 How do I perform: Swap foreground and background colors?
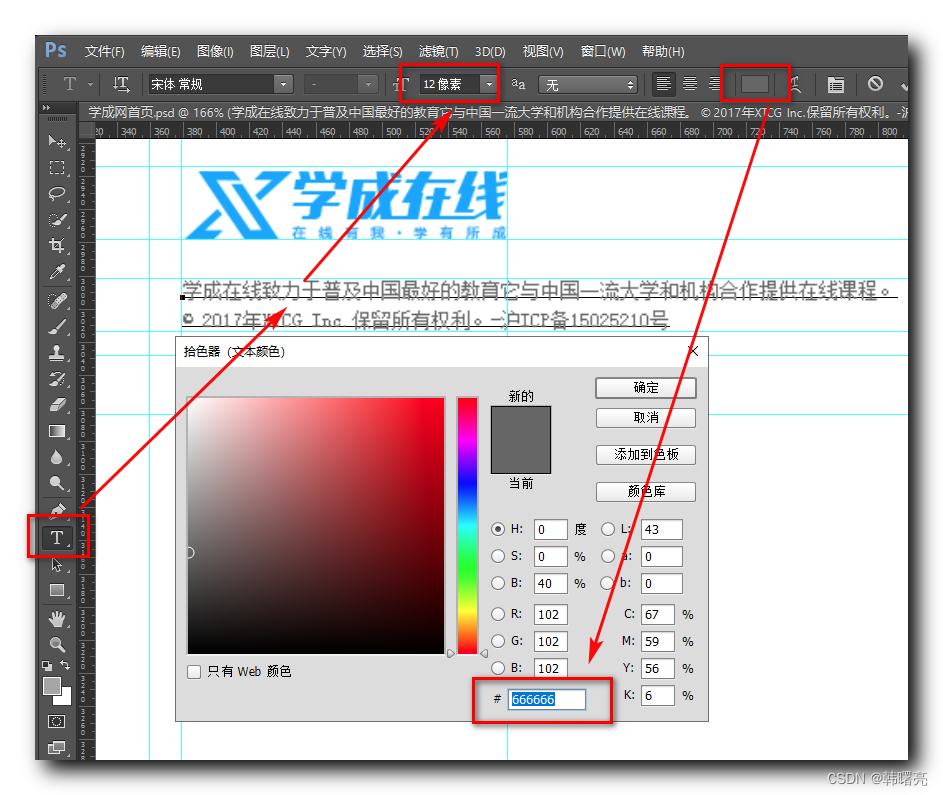(x=66, y=665)
